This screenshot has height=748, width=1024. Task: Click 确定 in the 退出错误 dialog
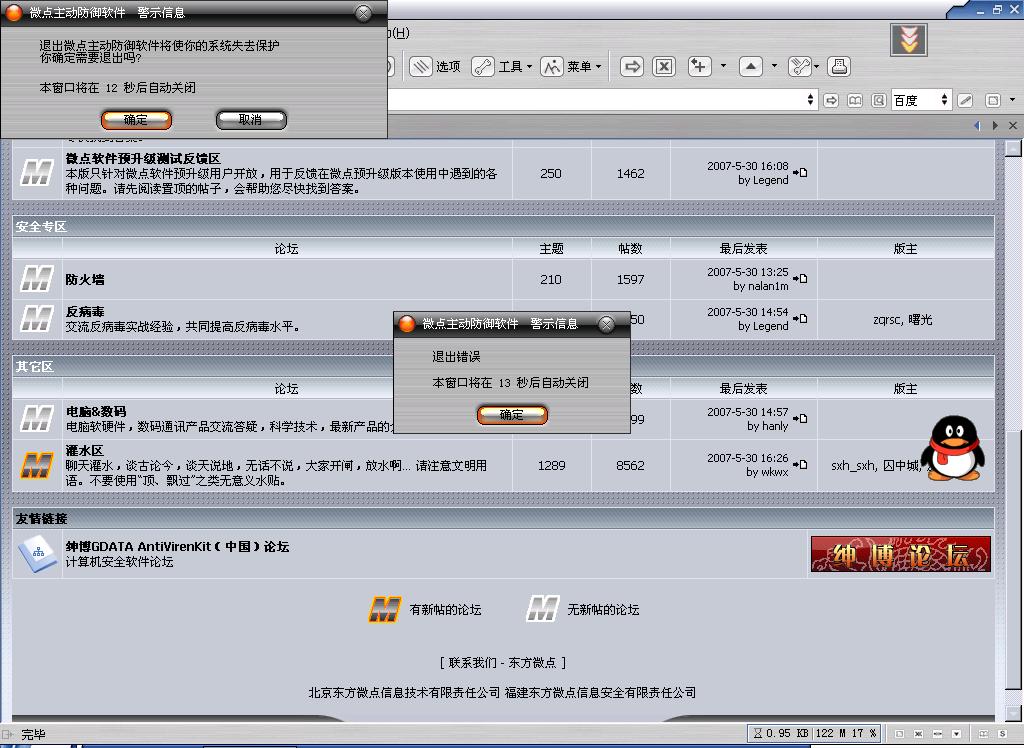512,415
